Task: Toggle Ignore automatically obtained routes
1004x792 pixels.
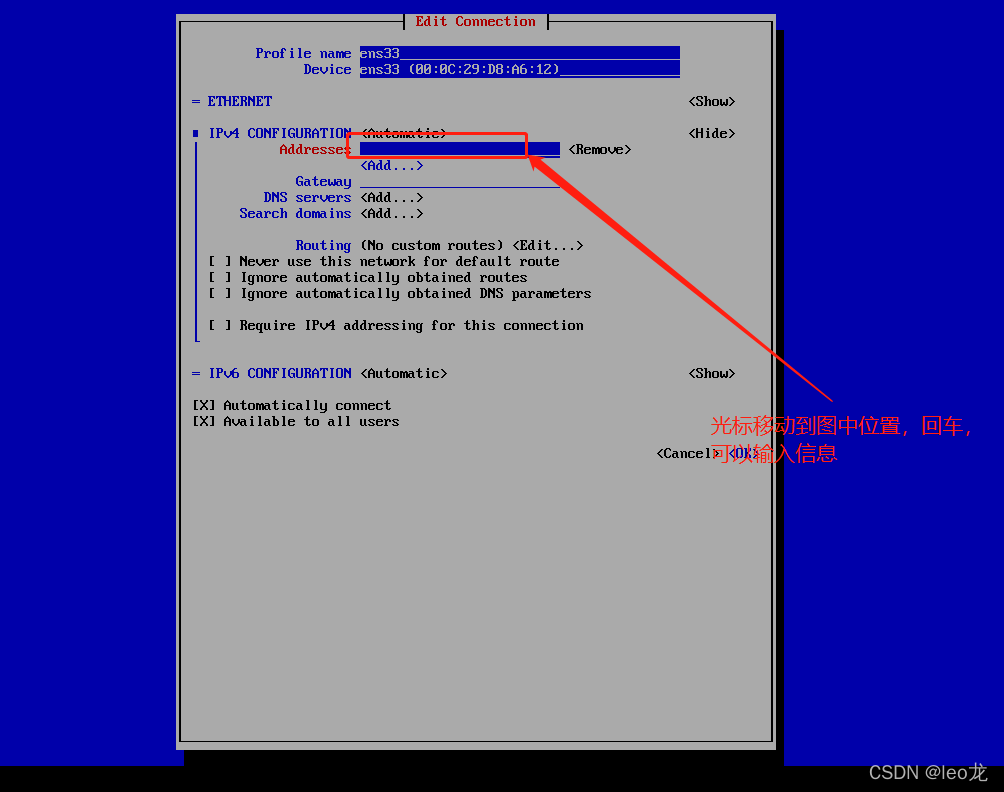Action: pos(219,277)
